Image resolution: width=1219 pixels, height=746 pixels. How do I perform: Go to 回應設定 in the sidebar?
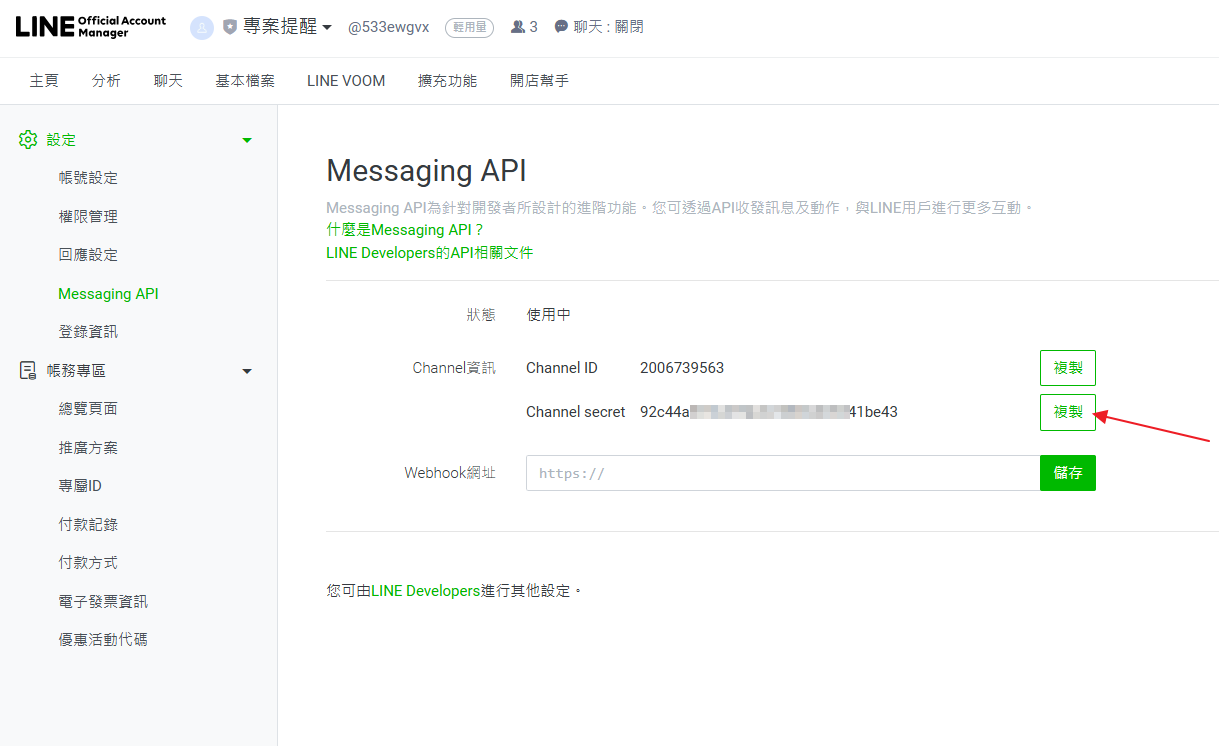pos(88,255)
